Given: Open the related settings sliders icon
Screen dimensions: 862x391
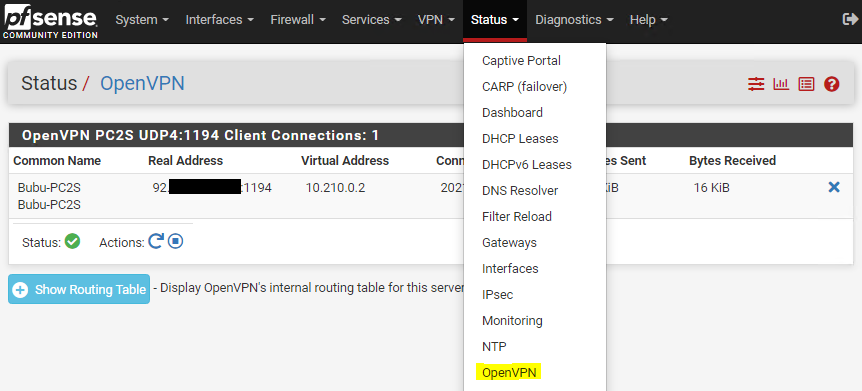Looking at the screenshot, I should pyautogui.click(x=756, y=84).
